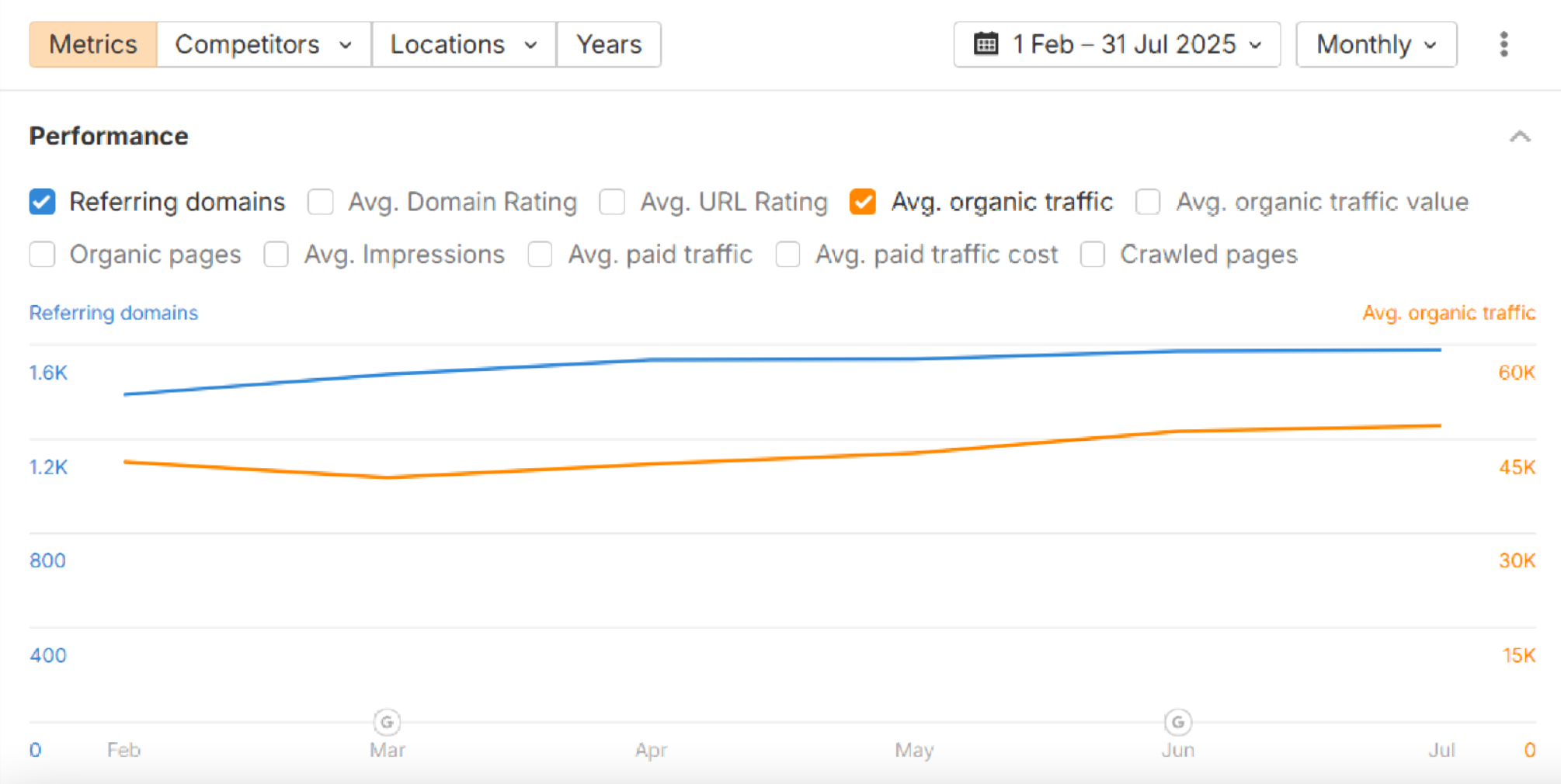
Task: Check the Crawled pages checkbox
Action: coord(1093,255)
